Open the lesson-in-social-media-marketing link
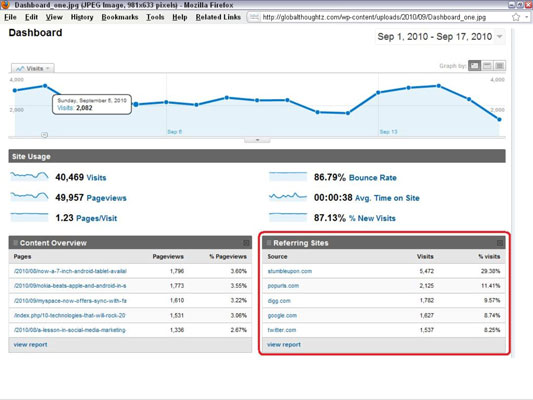Image resolution: width=533 pixels, height=400 pixels. coord(70,330)
